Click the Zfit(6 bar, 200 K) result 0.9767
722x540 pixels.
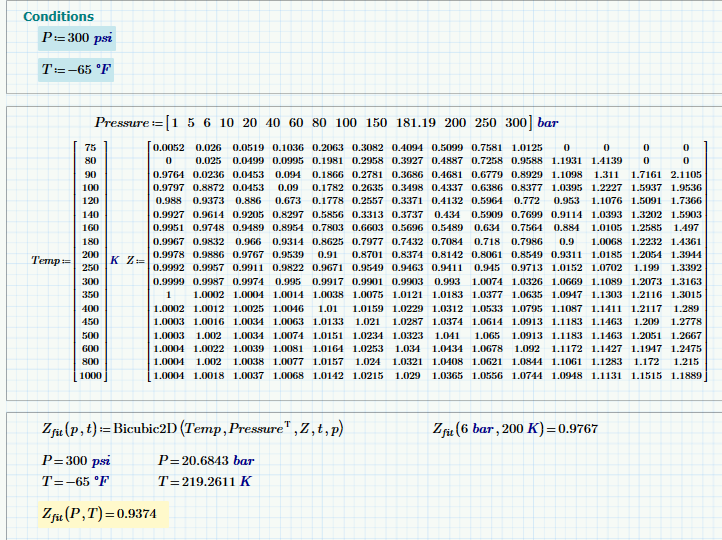(580, 430)
